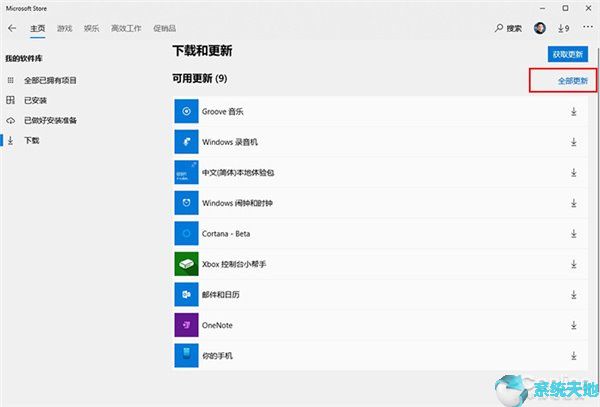Screen dimensions: 600x407
Task: Open the user account avatar
Action: 540,28
